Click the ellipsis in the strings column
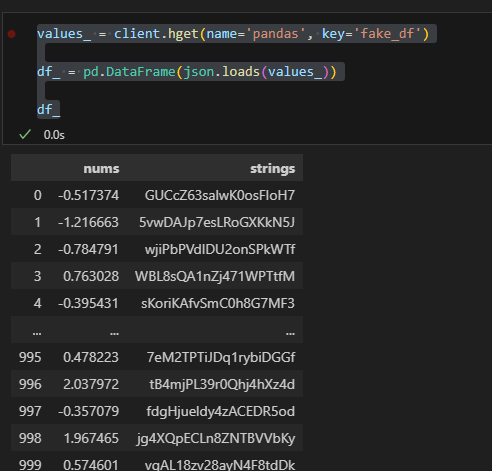This screenshot has height=471, width=492. click(290, 333)
